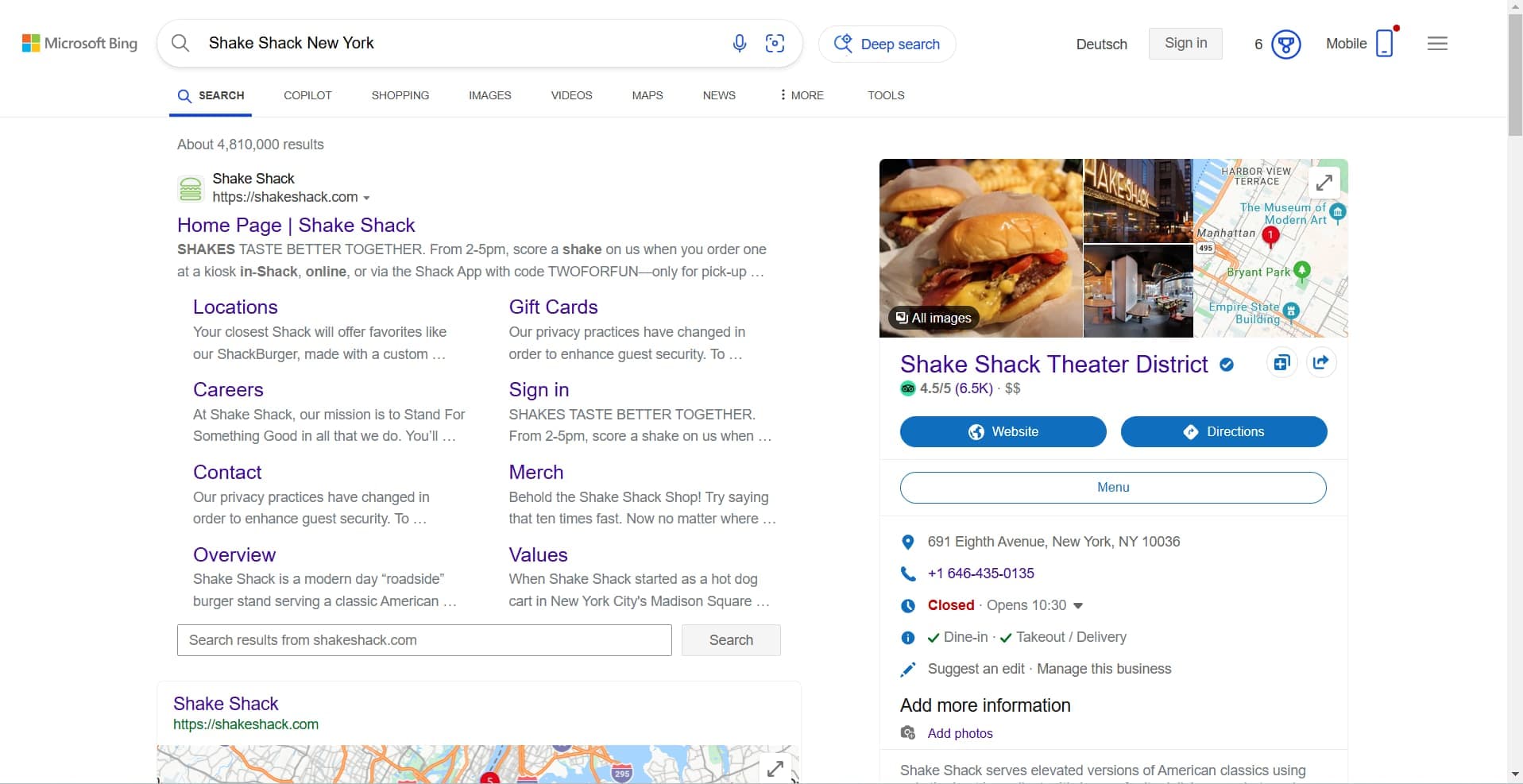Open the Overview sitelink

point(234,555)
